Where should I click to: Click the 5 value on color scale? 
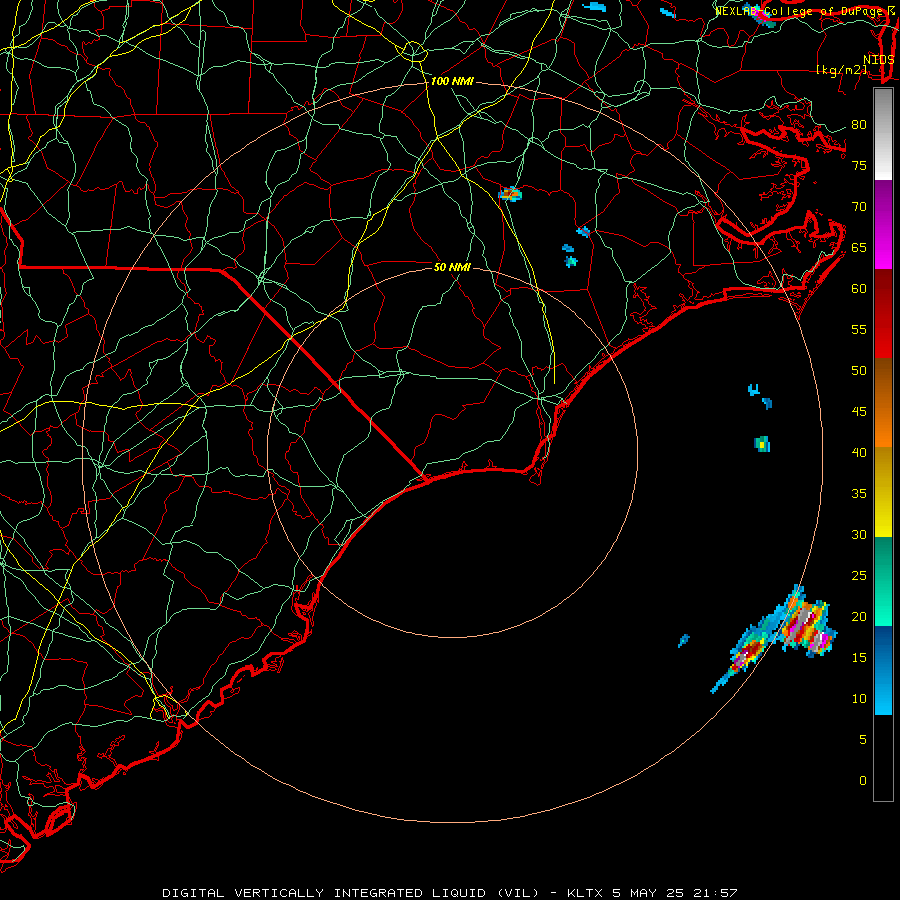[x=862, y=740]
